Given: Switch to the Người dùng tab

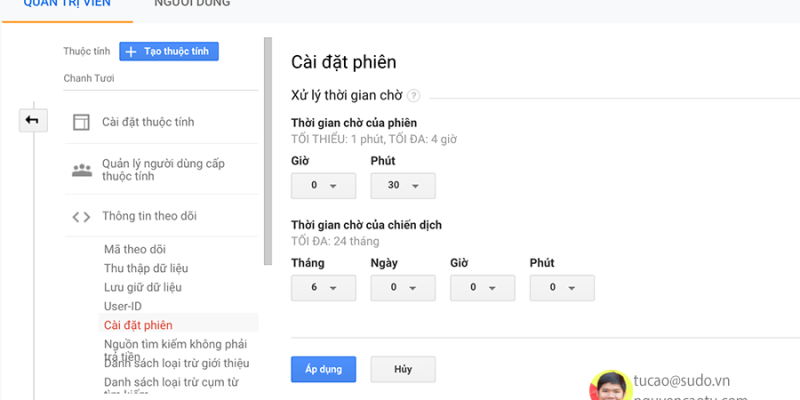Looking at the screenshot, I should point(192,4).
